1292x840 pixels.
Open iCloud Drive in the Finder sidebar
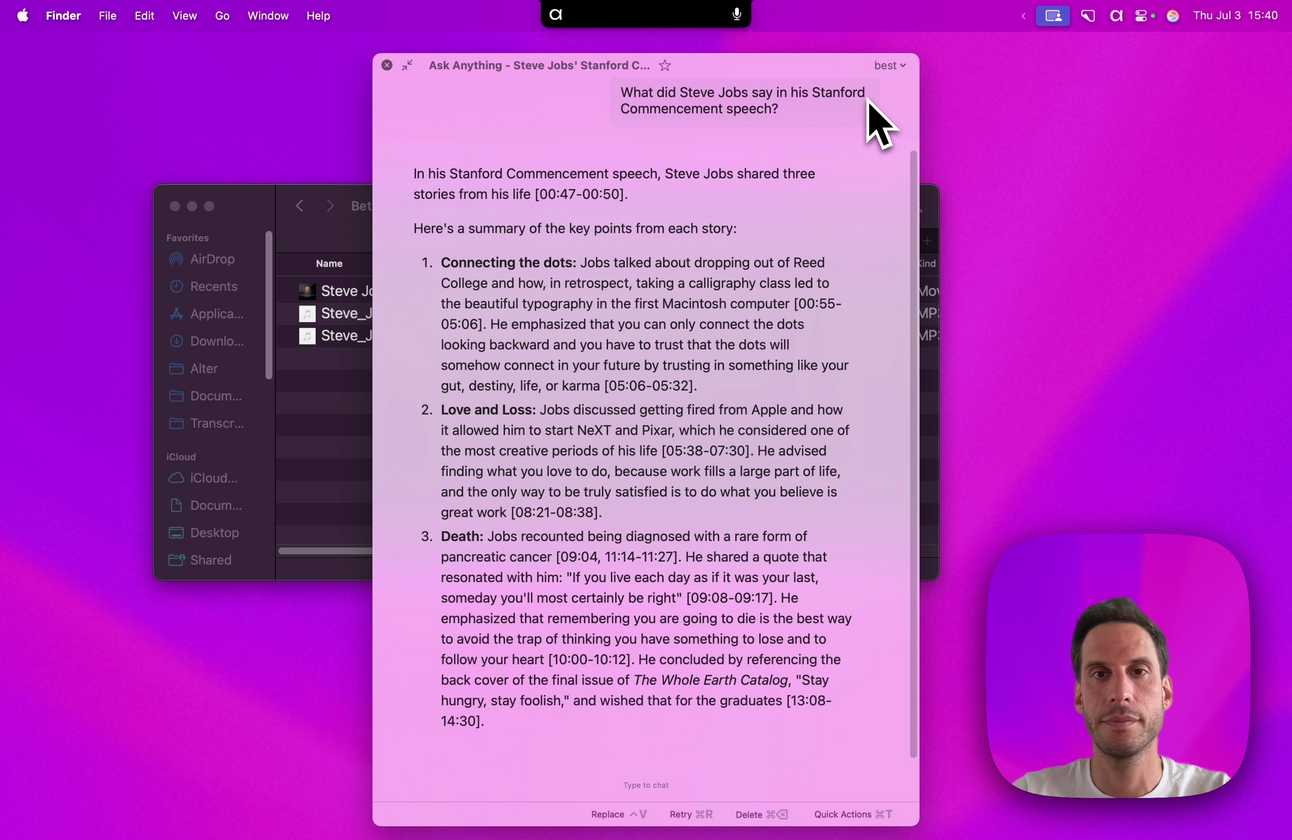coord(204,478)
